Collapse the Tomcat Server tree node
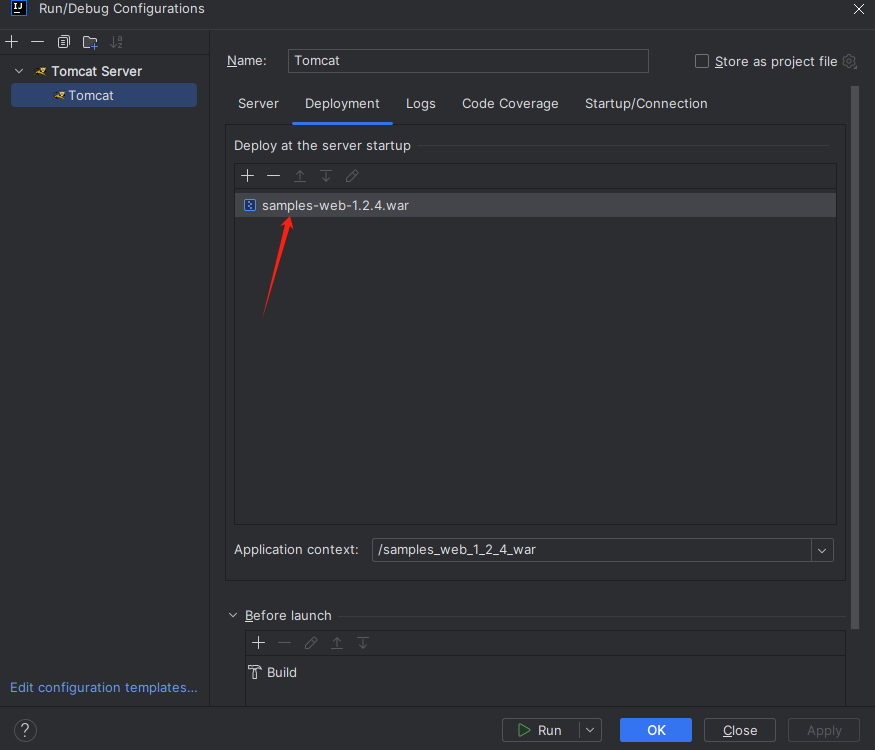This screenshot has height=750, width=875. pyautogui.click(x=19, y=71)
